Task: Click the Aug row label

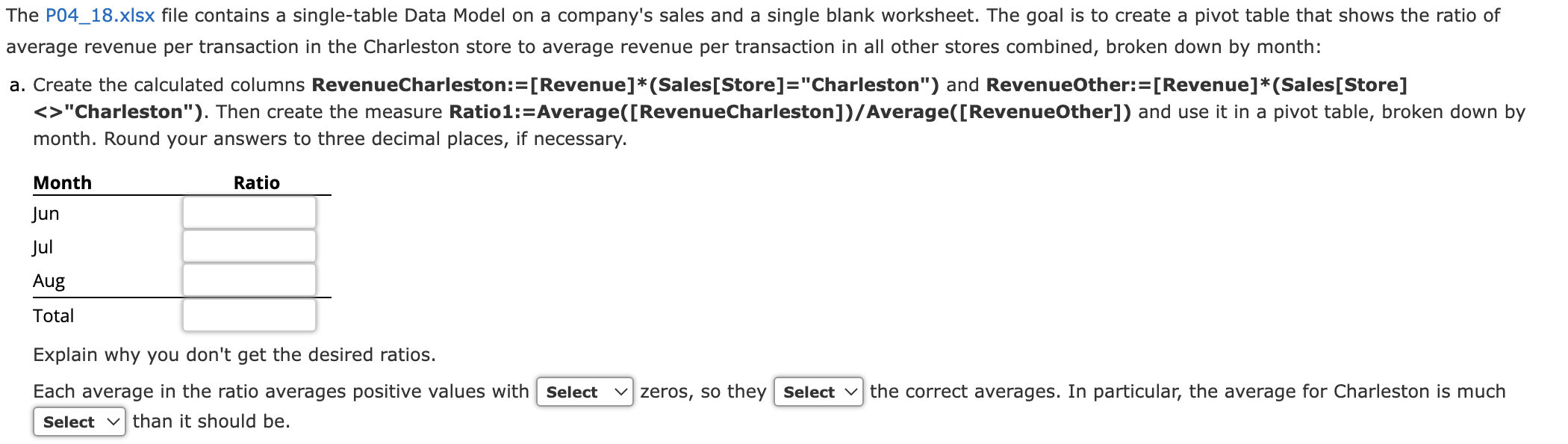Action: click(49, 281)
